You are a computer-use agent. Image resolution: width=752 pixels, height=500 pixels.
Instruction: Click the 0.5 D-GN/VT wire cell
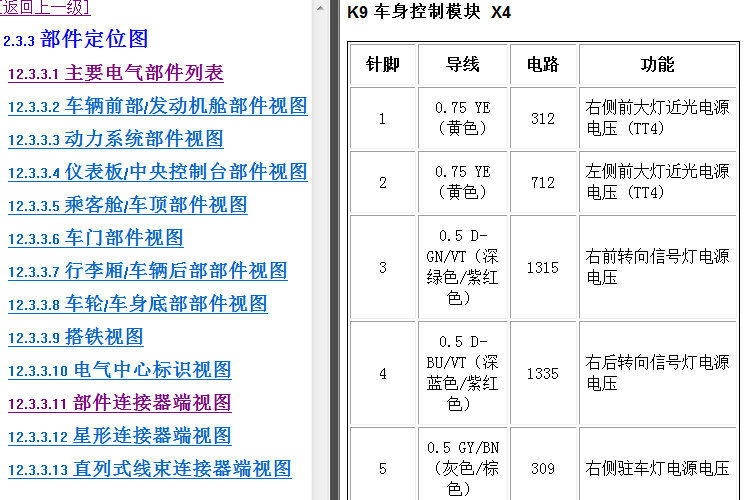click(463, 267)
